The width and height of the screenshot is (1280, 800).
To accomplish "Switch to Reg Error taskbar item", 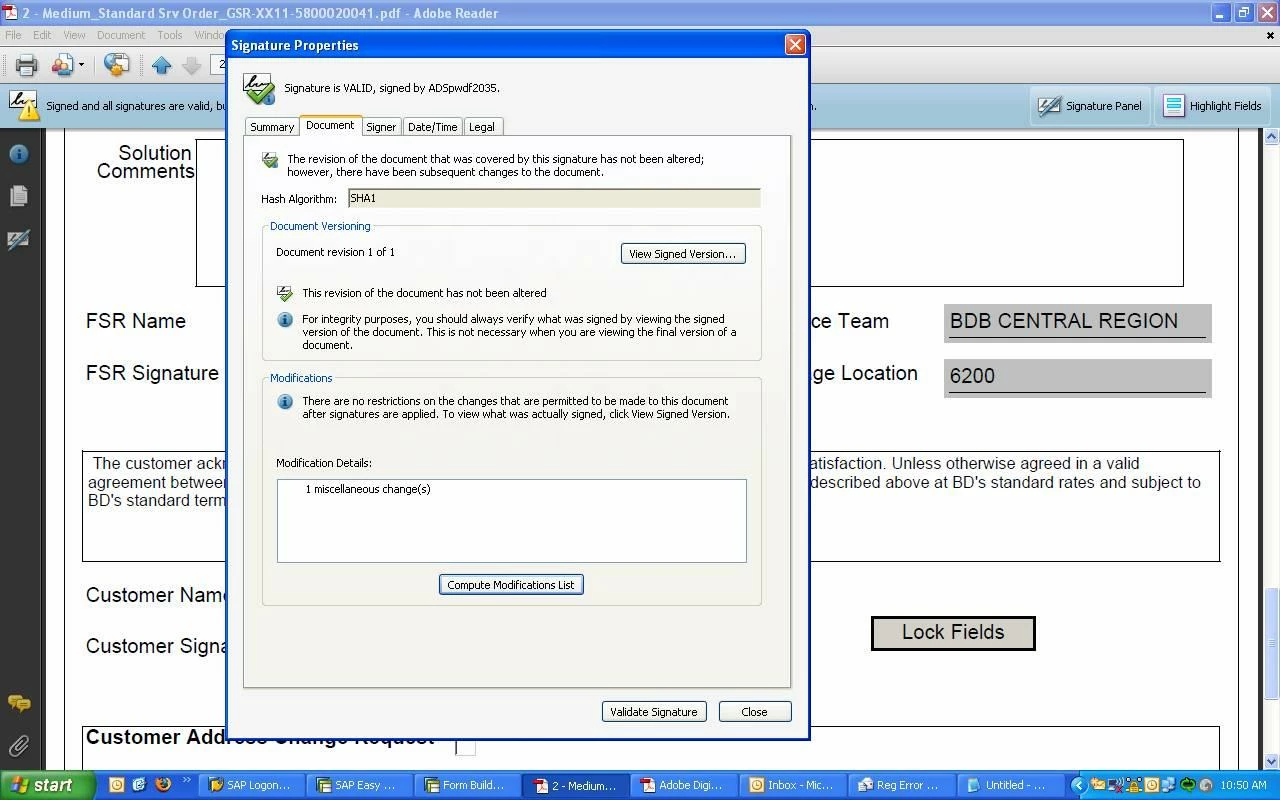I will 902,785.
